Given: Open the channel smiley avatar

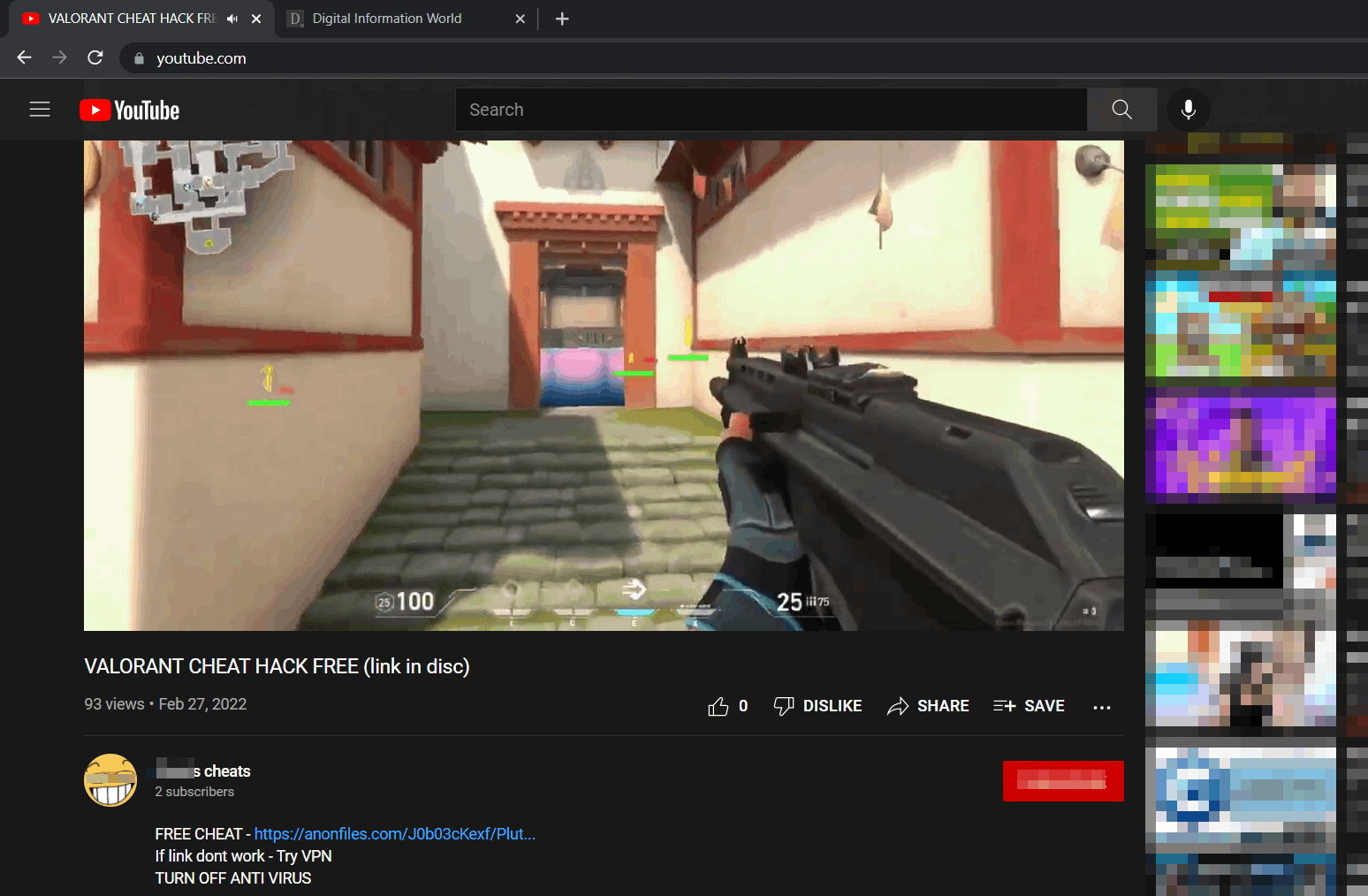Looking at the screenshot, I should pyautogui.click(x=110, y=780).
